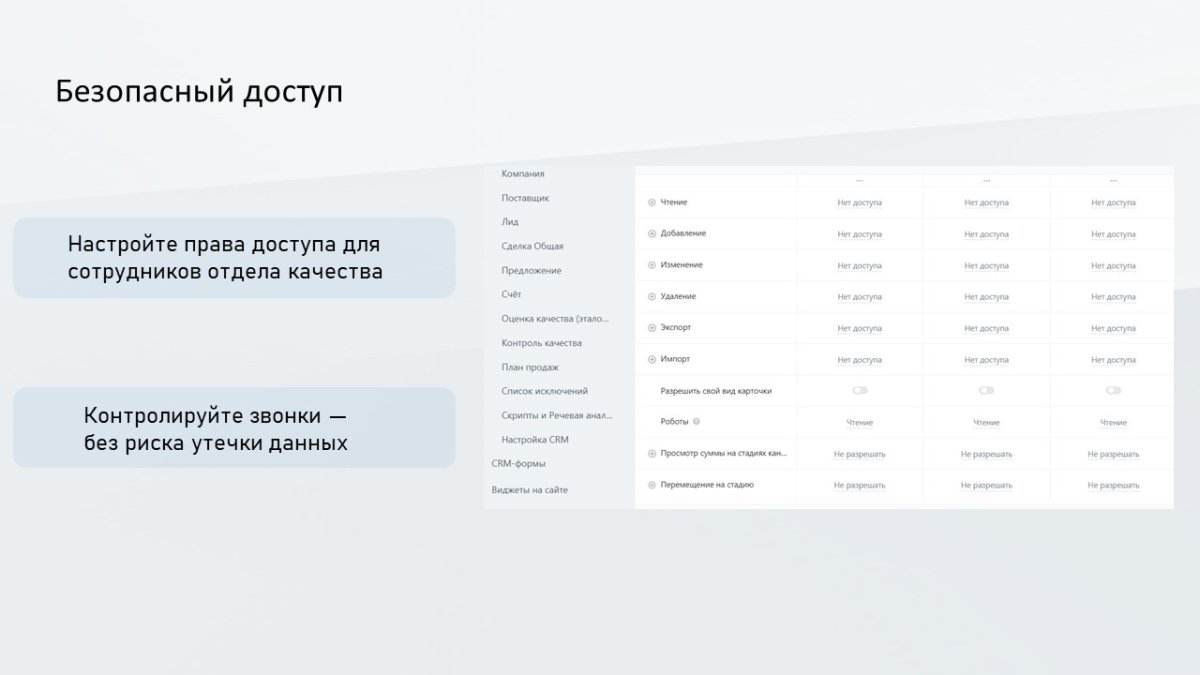
Task: Open Не разрешать dropdown for Перемещение на стадию
Action: pos(863,484)
